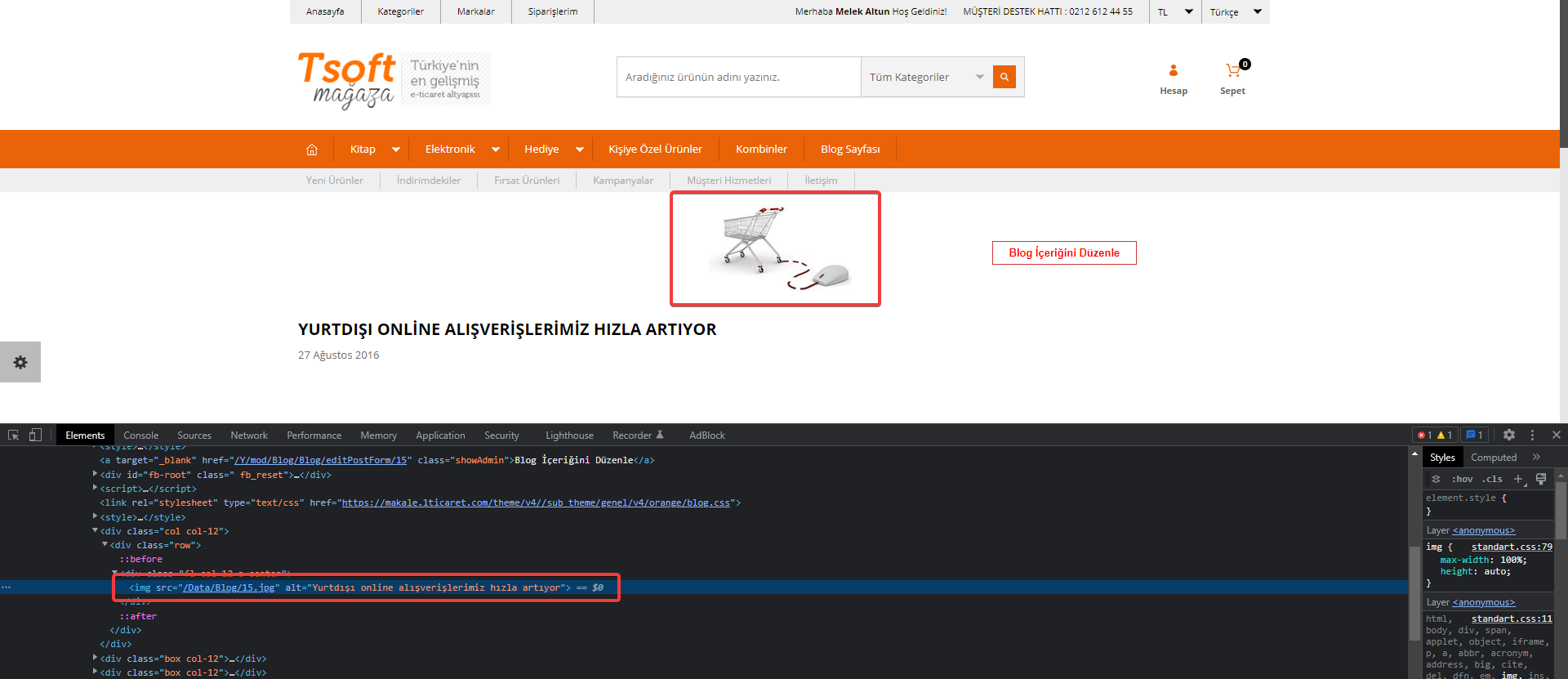
Task: Open İndirimdekiler link
Action: pyautogui.click(x=429, y=181)
